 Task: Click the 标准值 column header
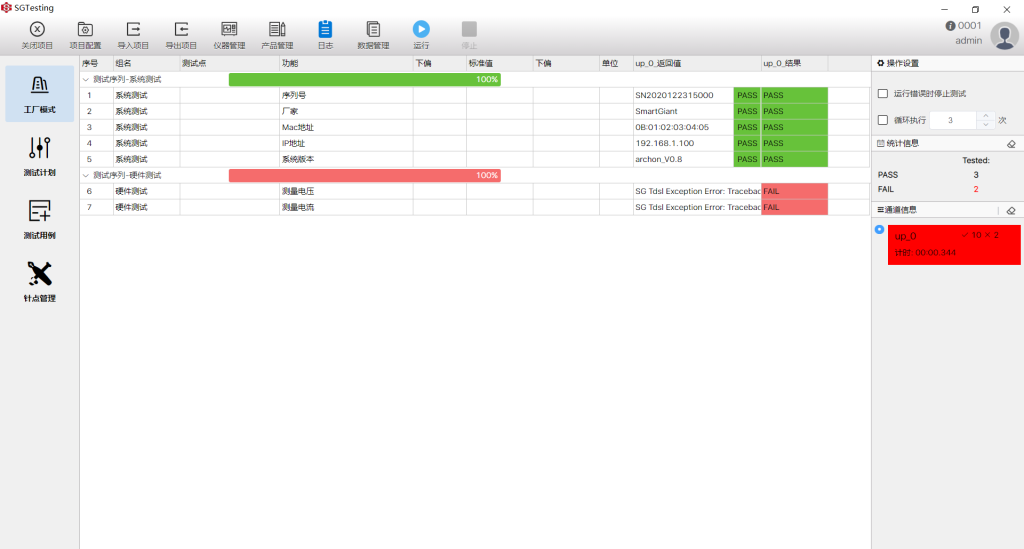pyautogui.click(x=500, y=63)
